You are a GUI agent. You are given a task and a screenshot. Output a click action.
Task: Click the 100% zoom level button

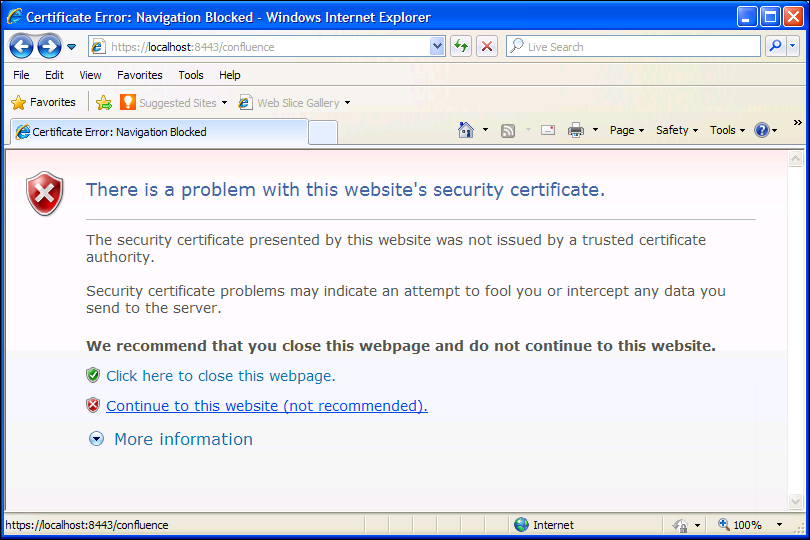tap(740, 524)
